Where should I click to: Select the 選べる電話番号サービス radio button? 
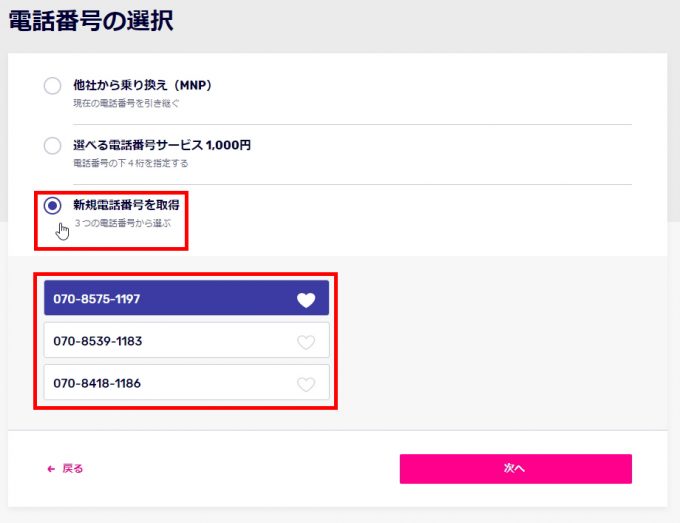click(52, 145)
